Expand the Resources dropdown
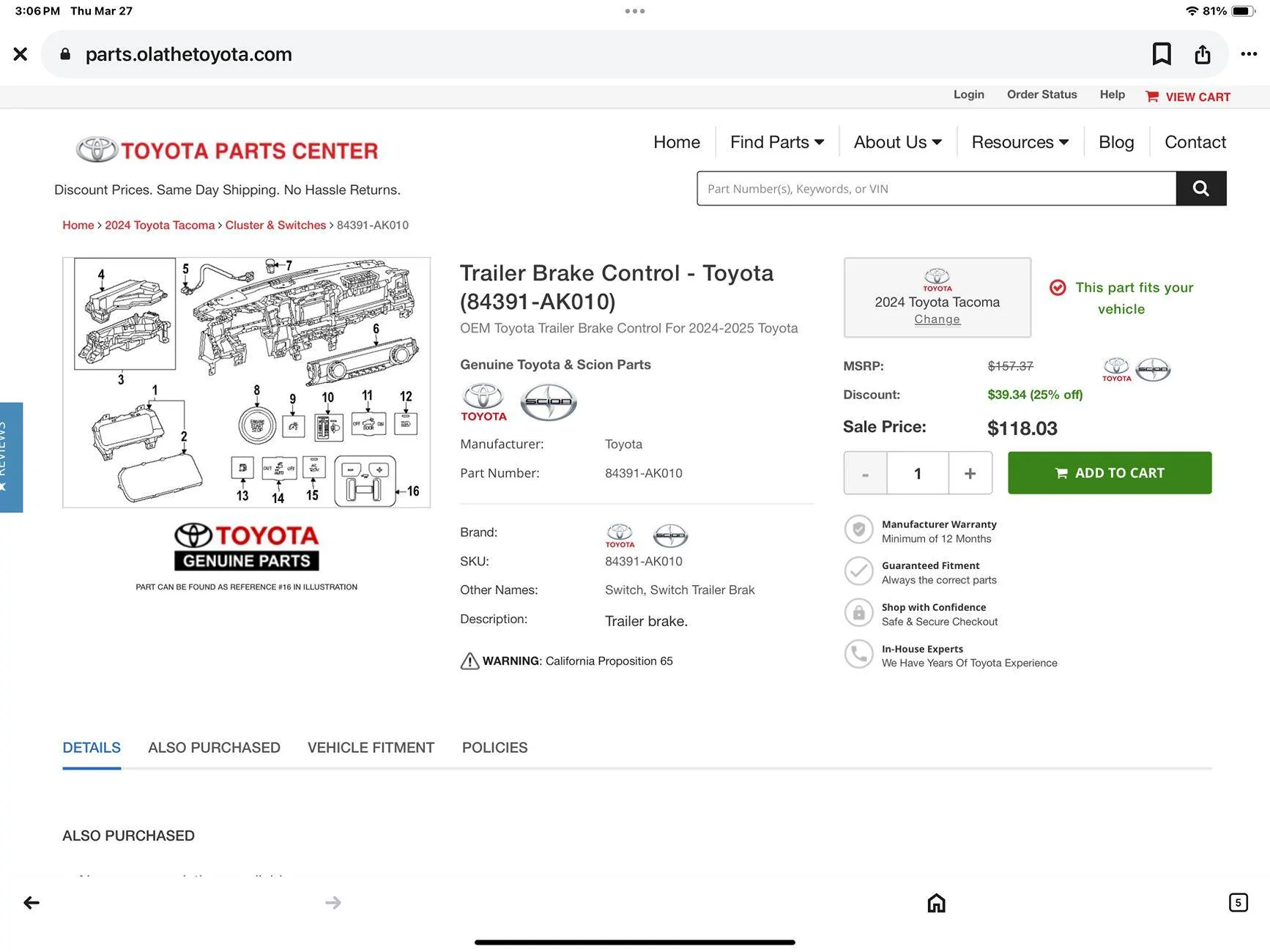This screenshot has height=952, width=1270. [1020, 142]
